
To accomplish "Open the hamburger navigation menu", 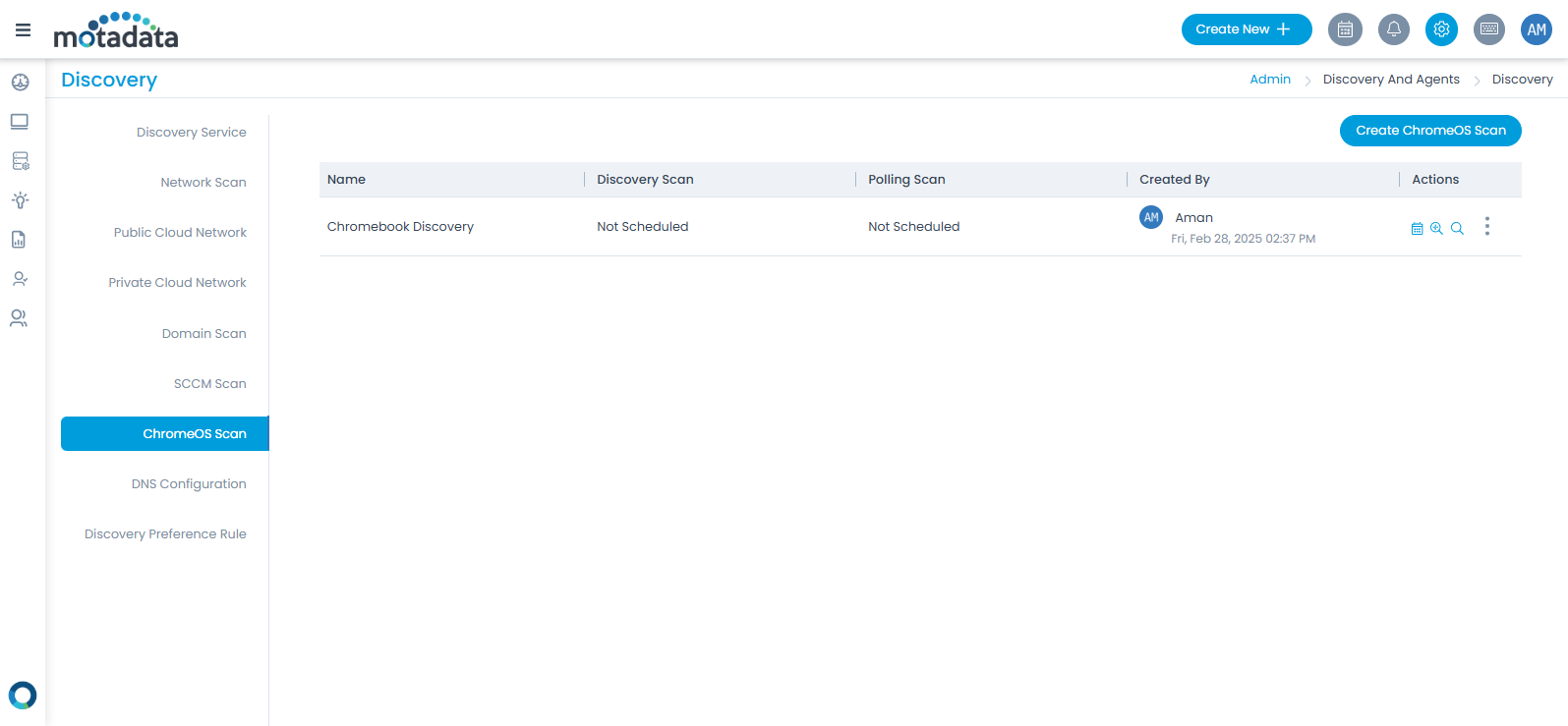I will tap(23, 30).
